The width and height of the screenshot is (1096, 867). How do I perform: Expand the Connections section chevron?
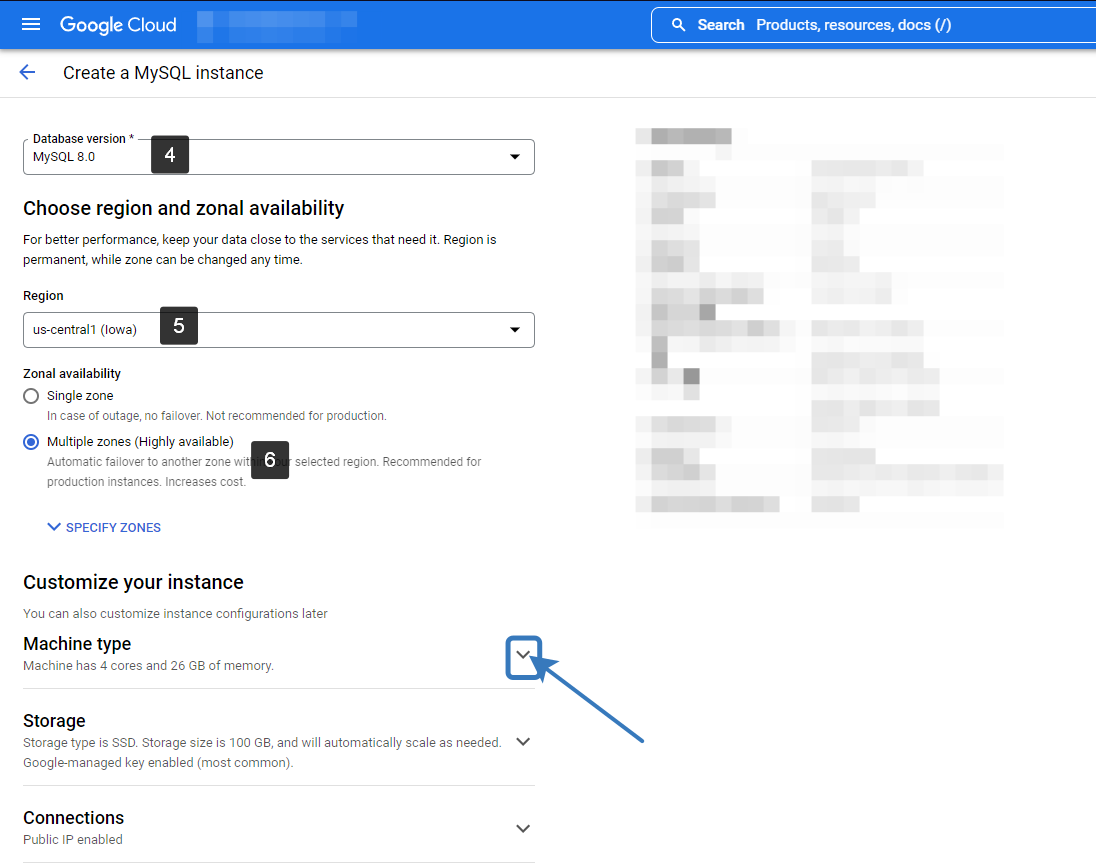click(523, 829)
